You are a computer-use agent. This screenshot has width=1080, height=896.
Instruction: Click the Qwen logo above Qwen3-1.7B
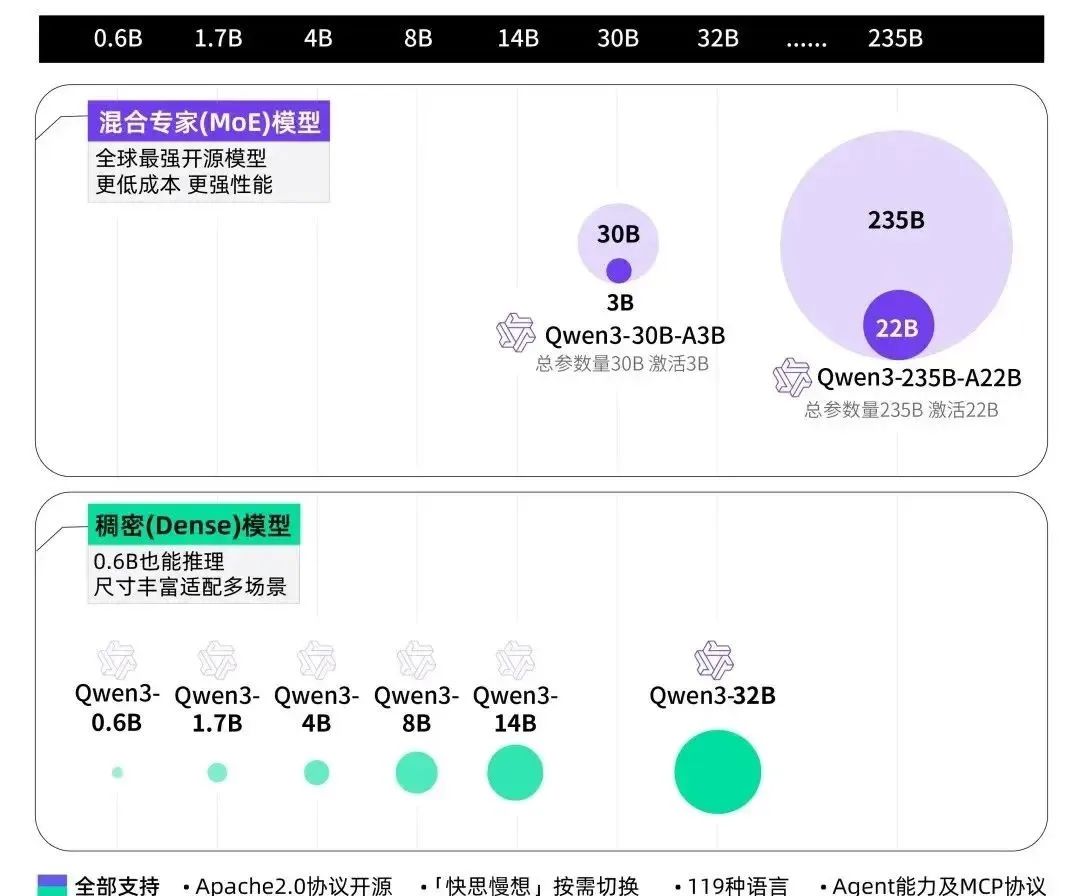(x=217, y=660)
